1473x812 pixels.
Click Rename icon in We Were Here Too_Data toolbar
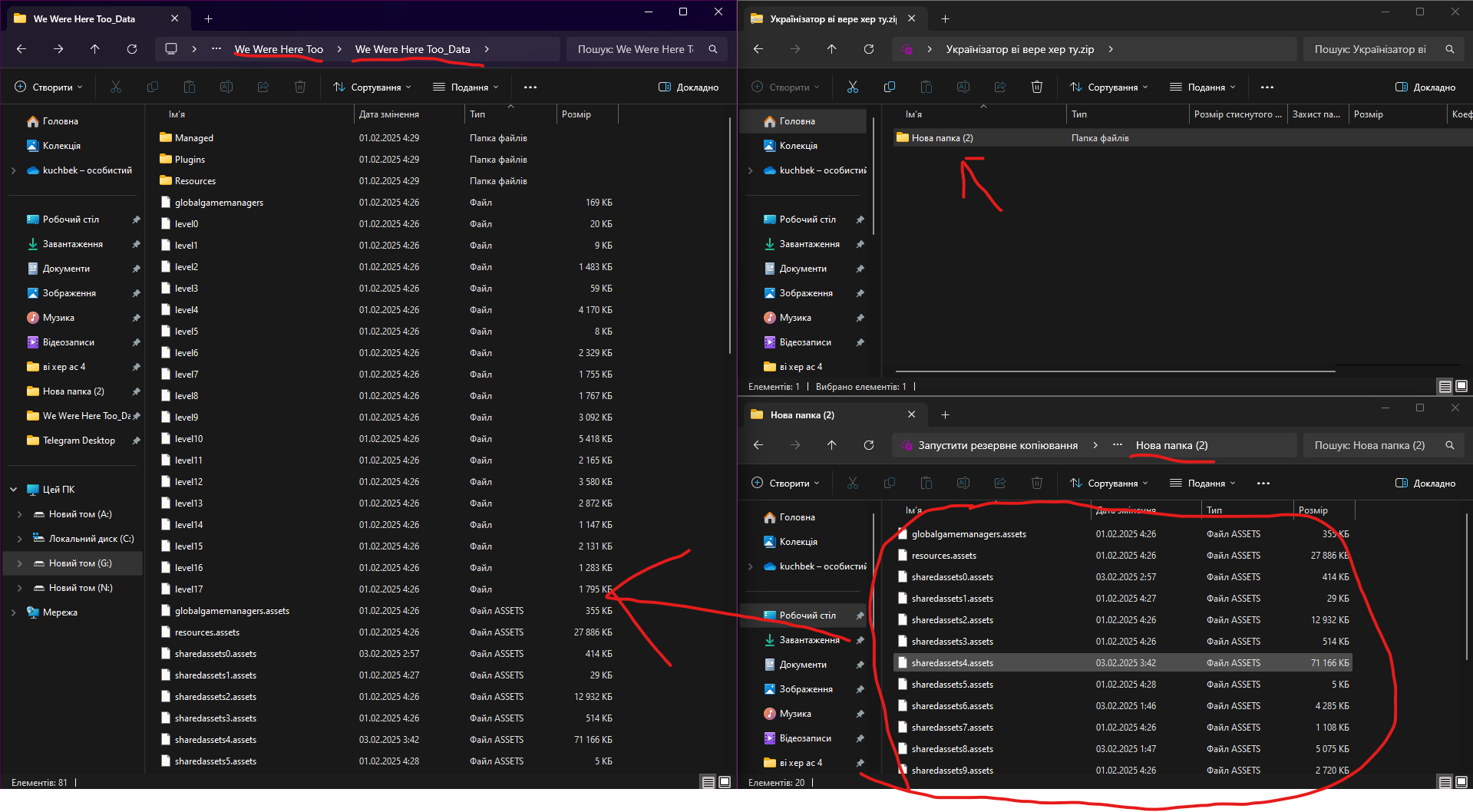226,87
